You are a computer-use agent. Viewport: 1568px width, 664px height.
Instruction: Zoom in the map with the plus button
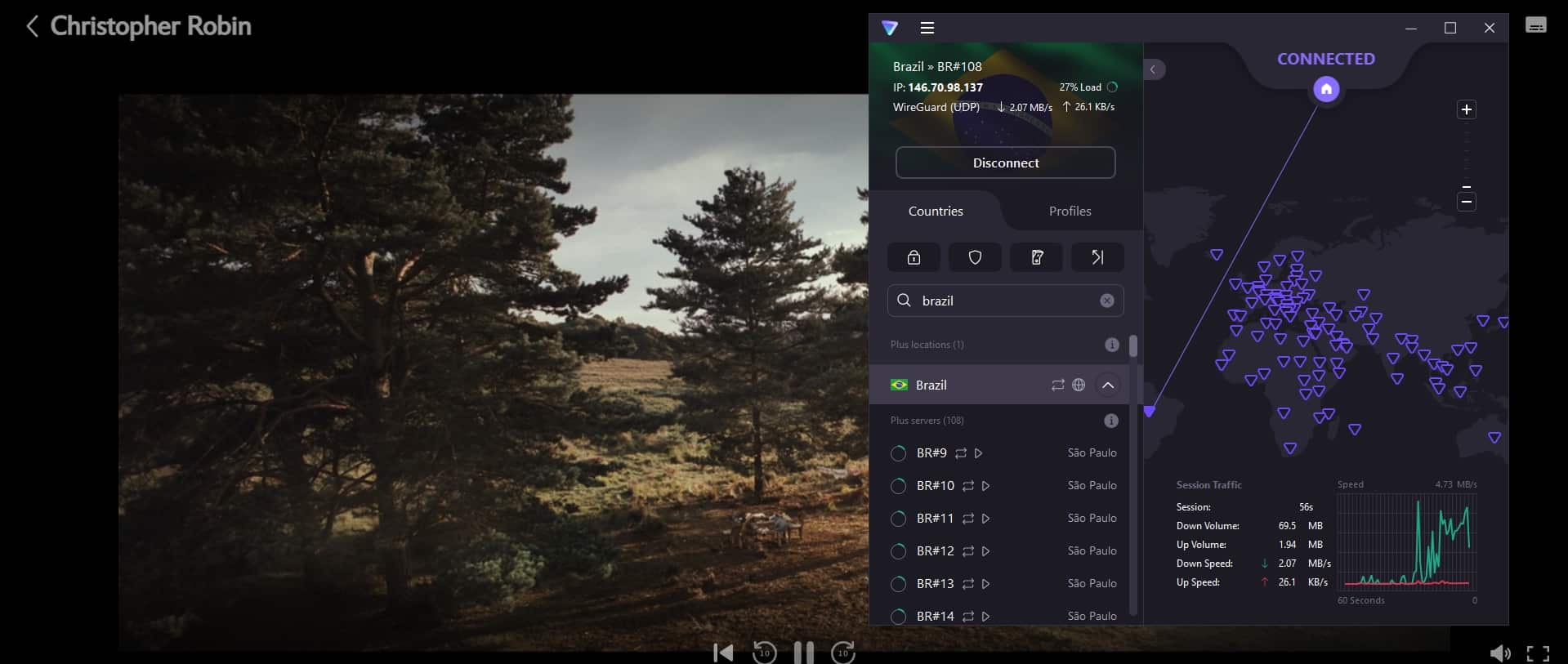click(x=1467, y=109)
